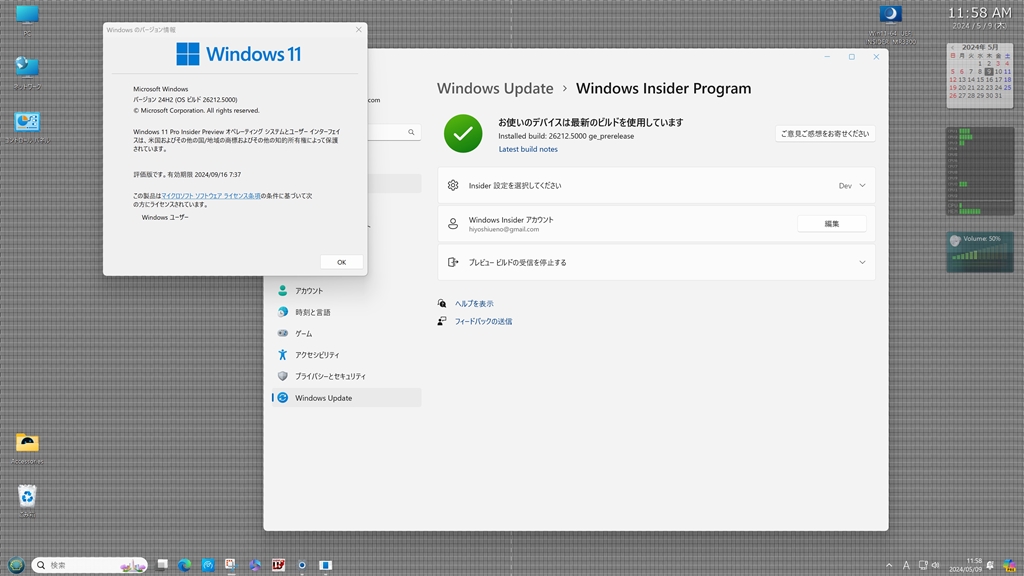Open the Recycle Bin desktop icon
This screenshot has width=1024, height=576.
[x=27, y=496]
